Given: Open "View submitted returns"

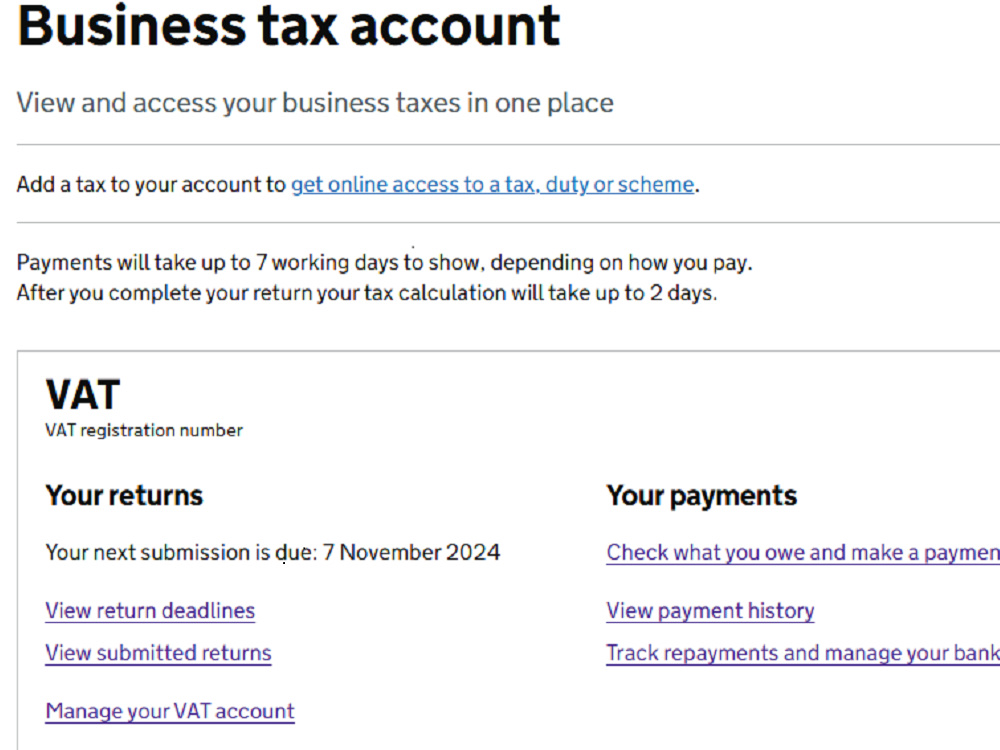Looking at the screenshot, I should pyautogui.click(x=157, y=652).
